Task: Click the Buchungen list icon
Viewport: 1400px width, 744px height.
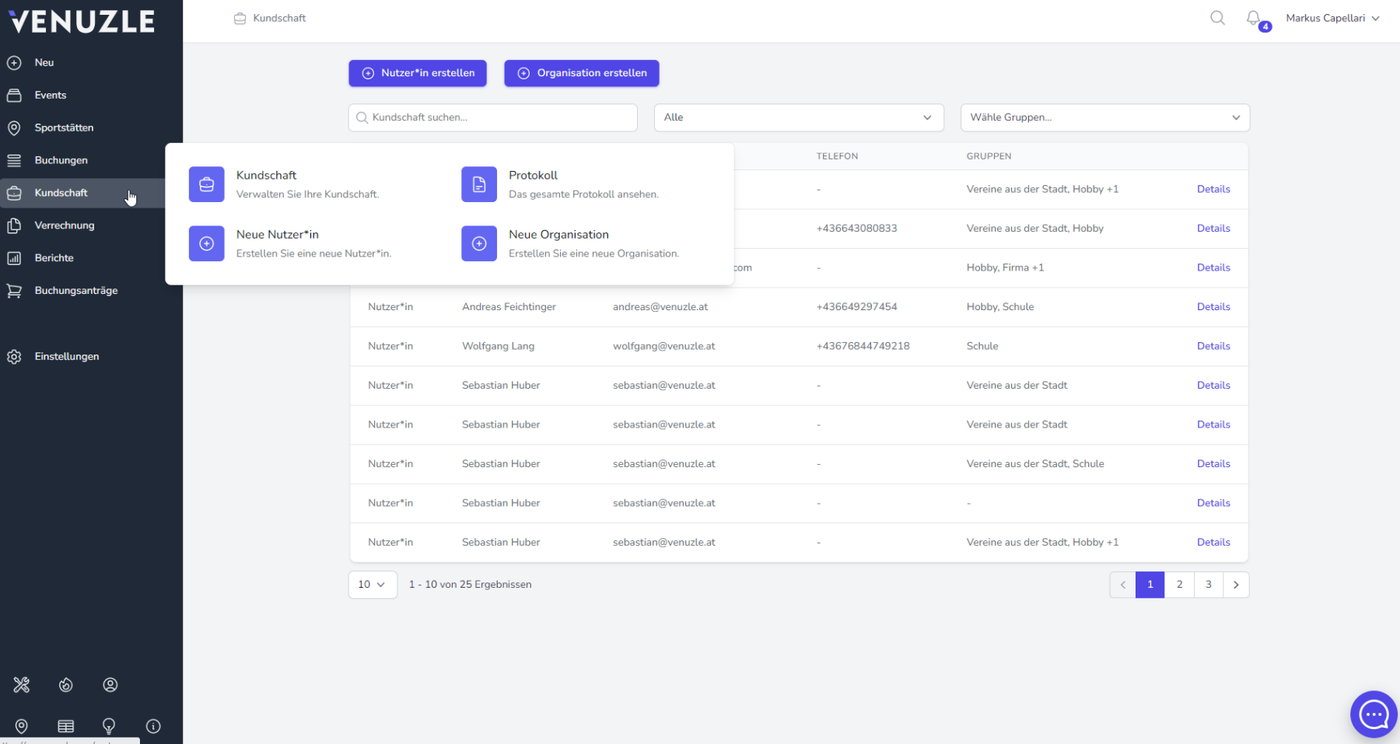Action: click(x=14, y=160)
